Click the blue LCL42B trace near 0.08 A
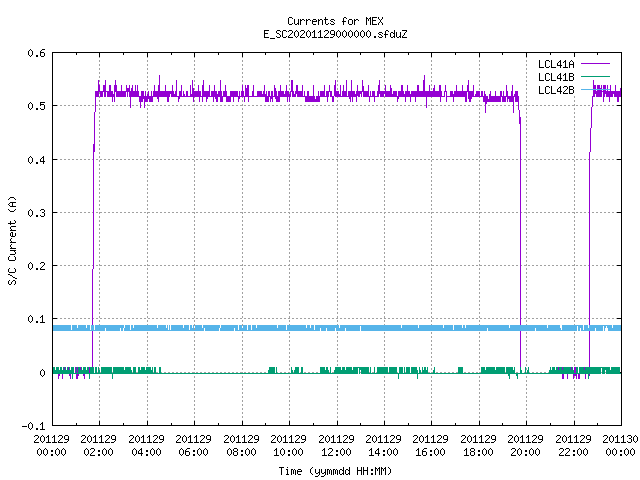Viewport: 640px width, 480px height. click(337, 328)
